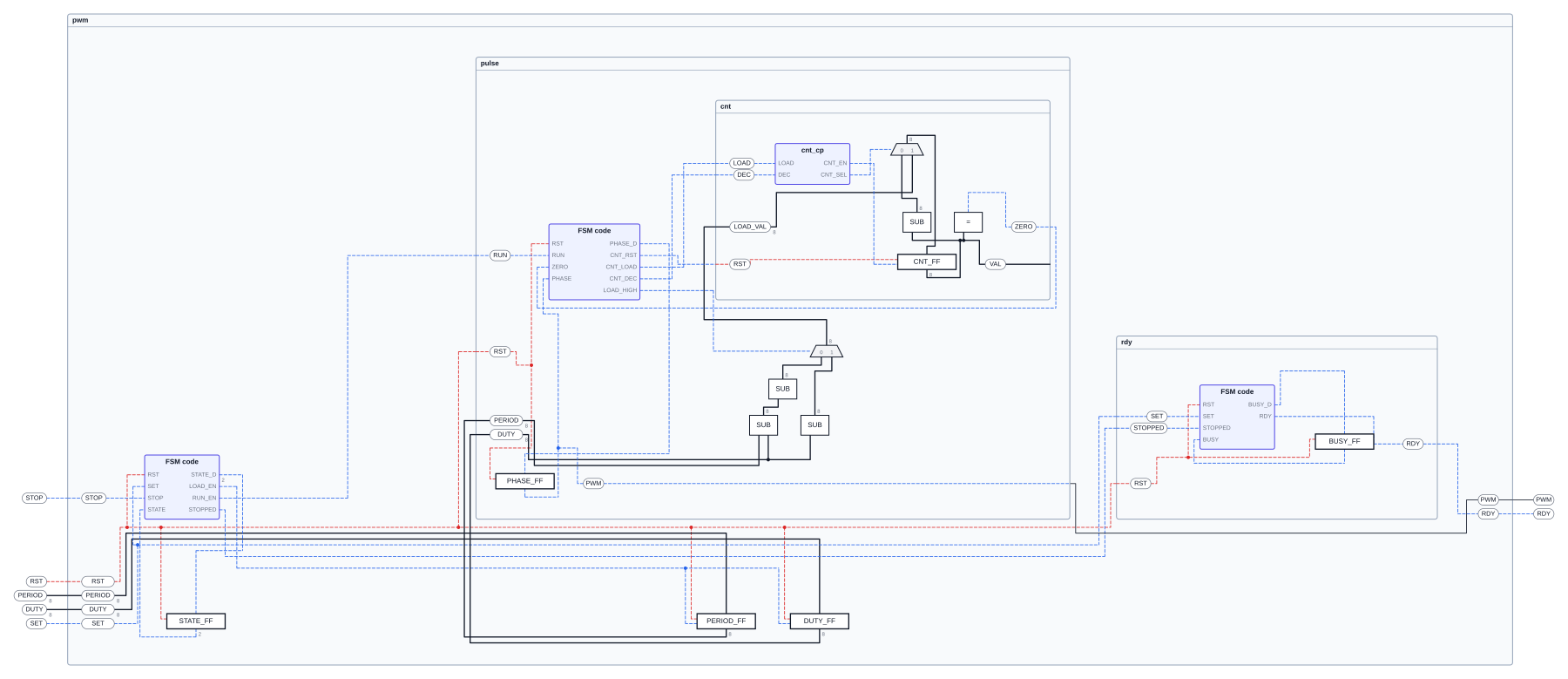Click the RST pill in rdy module
The image size is (1568, 679).
pos(1140,484)
